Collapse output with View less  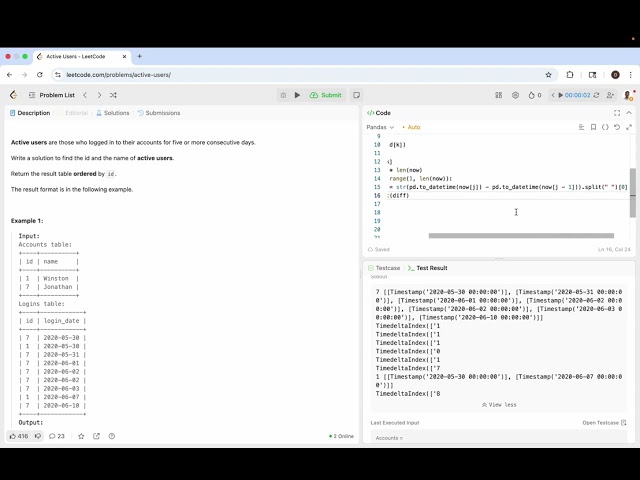(x=498, y=405)
